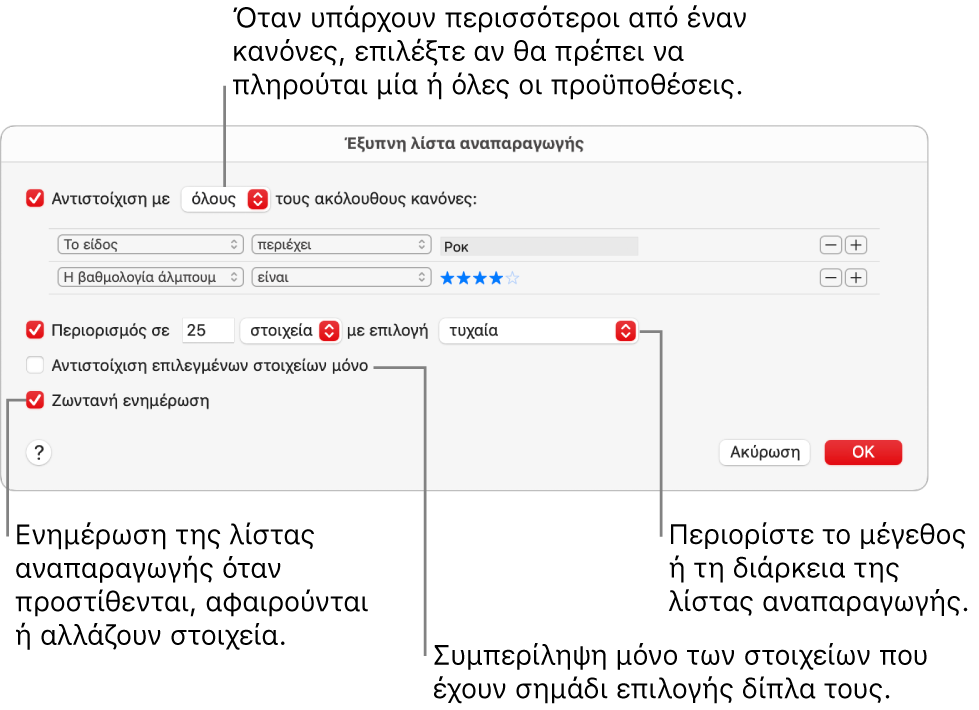The height and width of the screenshot is (710, 979).
Task: Click the Help question mark icon
Action: pyautogui.click(x=37, y=452)
